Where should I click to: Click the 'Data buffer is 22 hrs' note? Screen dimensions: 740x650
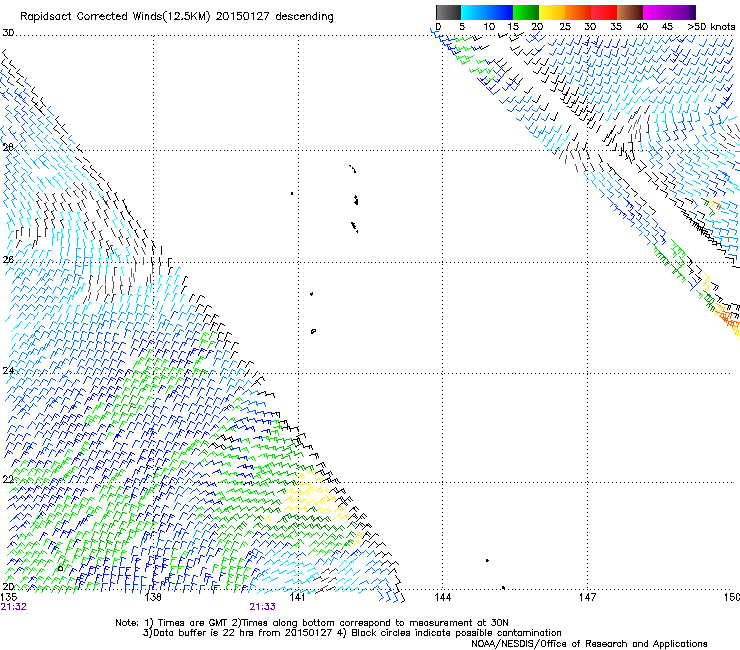(x=352, y=633)
